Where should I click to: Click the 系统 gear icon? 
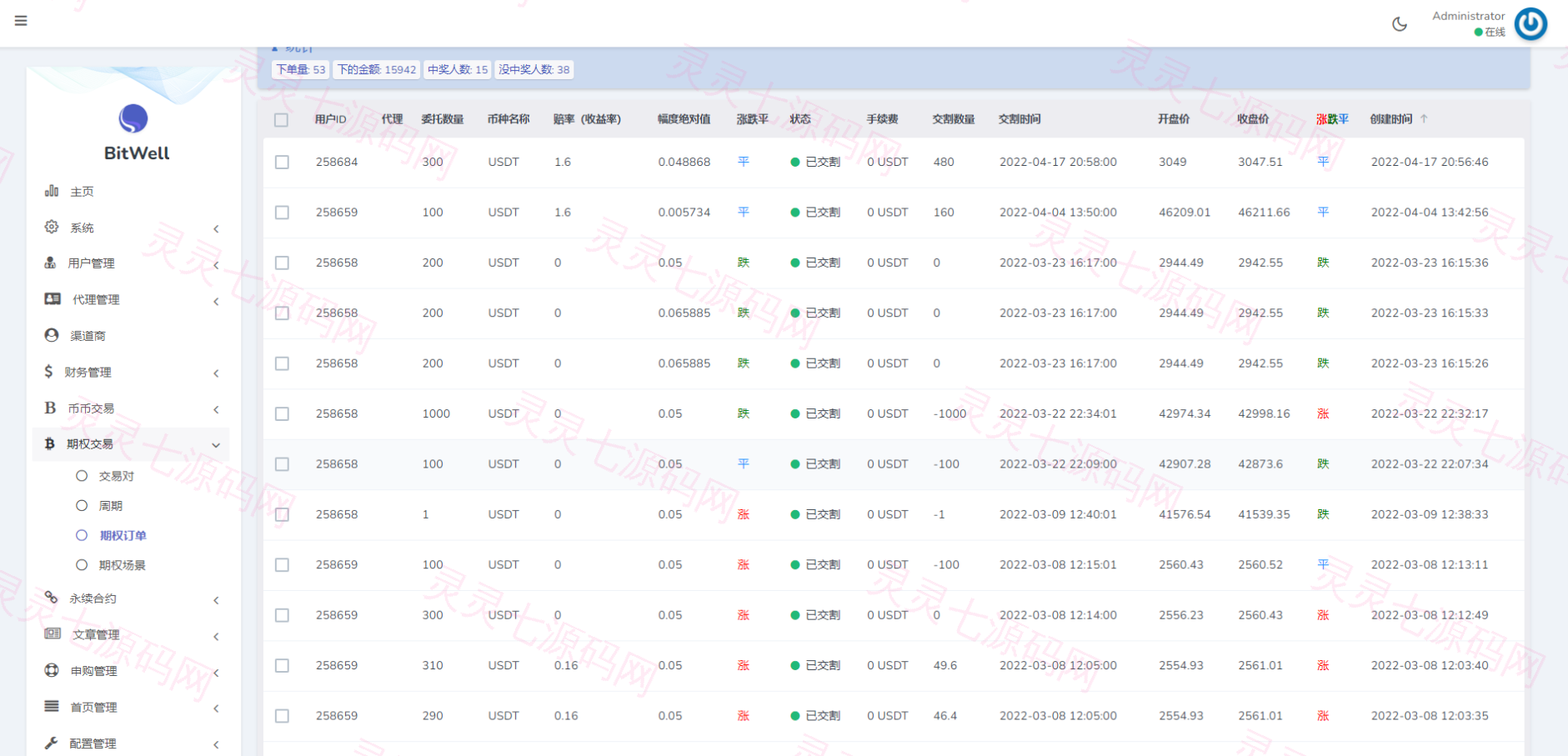(52, 227)
